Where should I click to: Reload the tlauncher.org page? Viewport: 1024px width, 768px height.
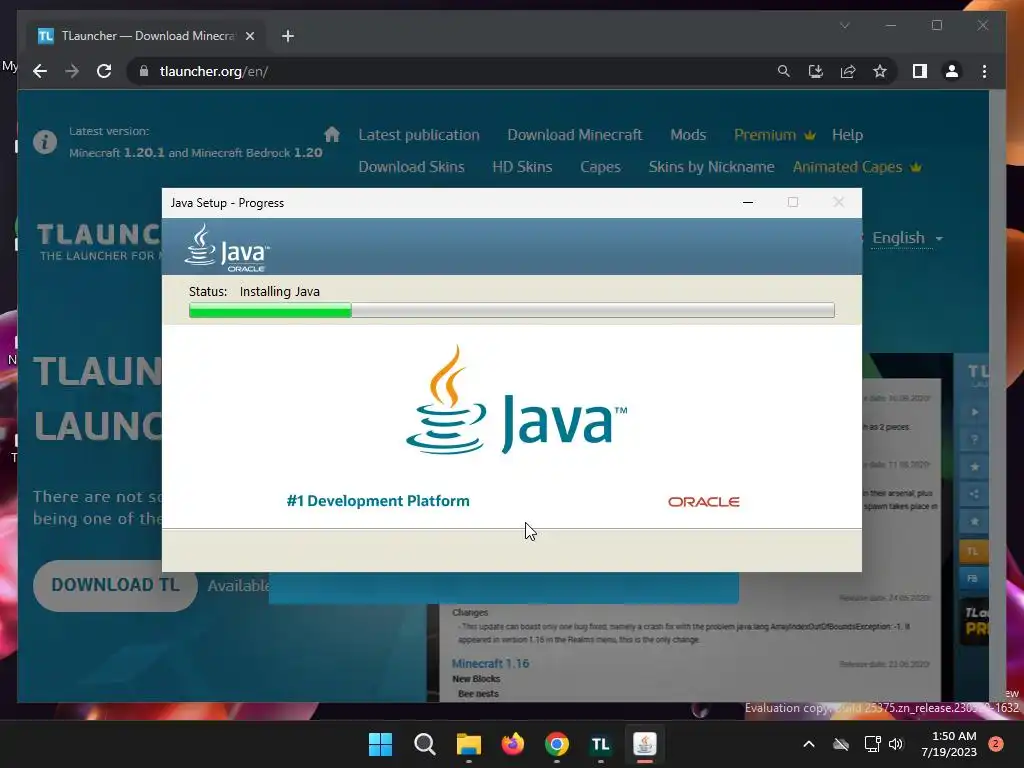[x=104, y=71]
